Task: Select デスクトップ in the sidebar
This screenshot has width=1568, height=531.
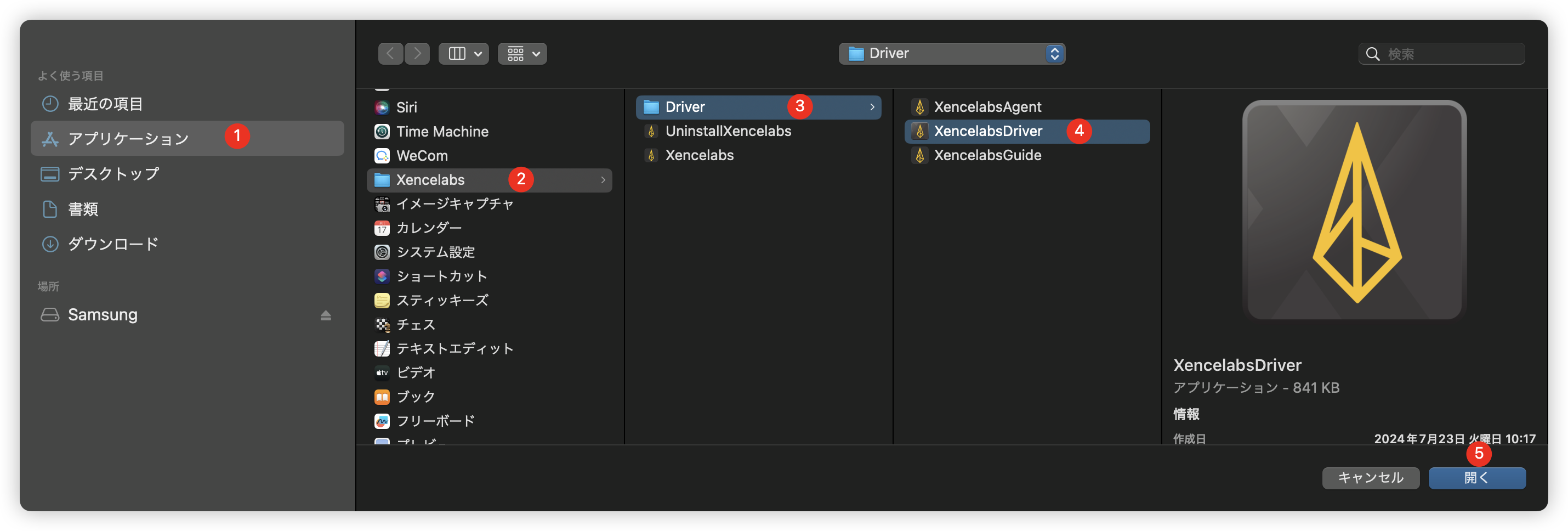Action: [187, 173]
